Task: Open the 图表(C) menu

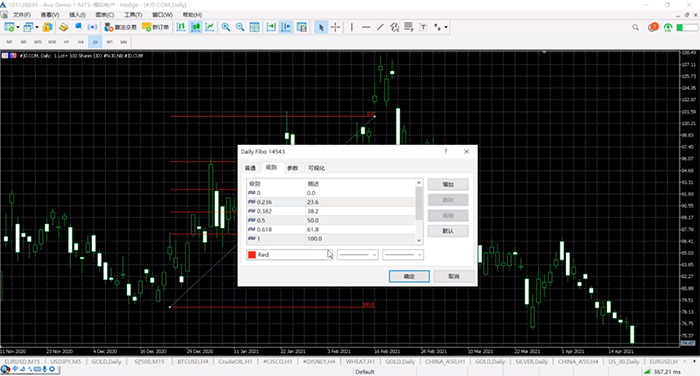Action: click(105, 15)
